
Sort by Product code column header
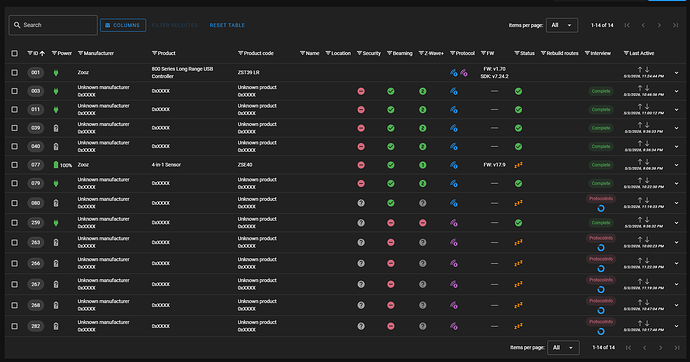pos(259,53)
